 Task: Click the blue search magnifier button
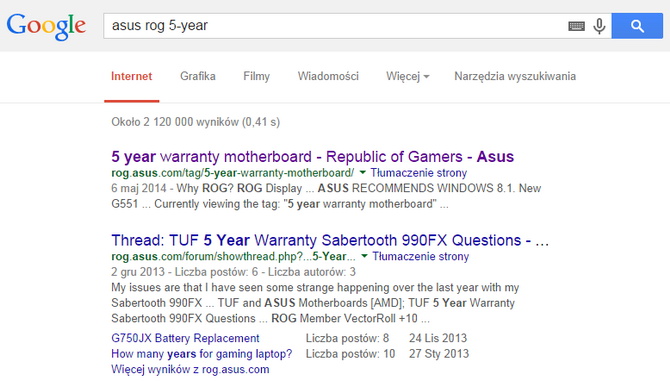[x=637, y=26]
